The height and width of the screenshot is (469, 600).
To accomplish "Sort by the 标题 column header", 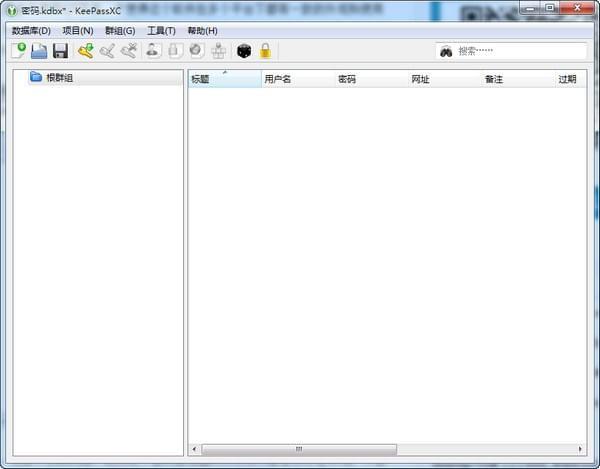I will point(225,79).
